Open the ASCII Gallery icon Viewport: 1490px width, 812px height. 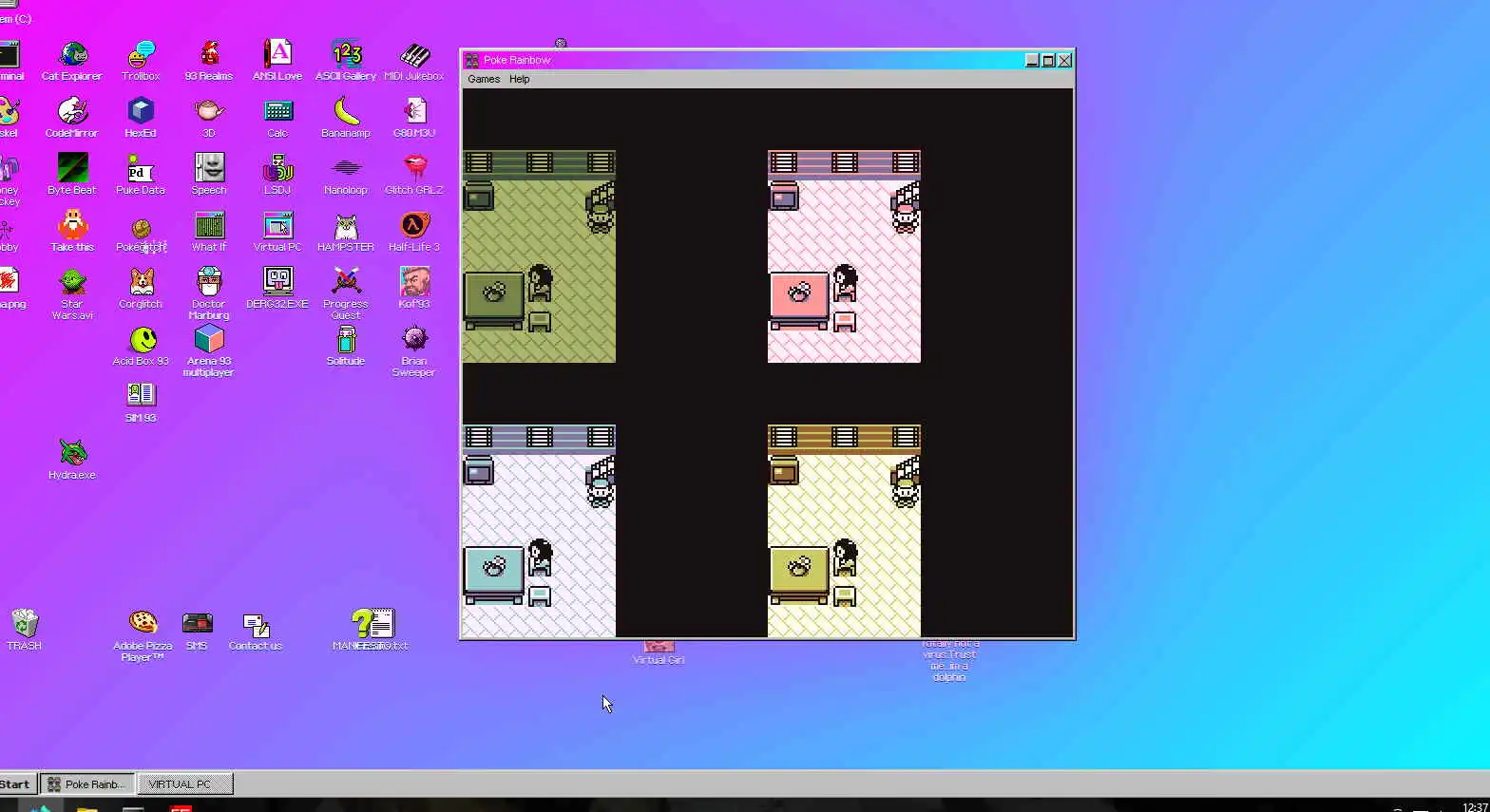[346, 61]
